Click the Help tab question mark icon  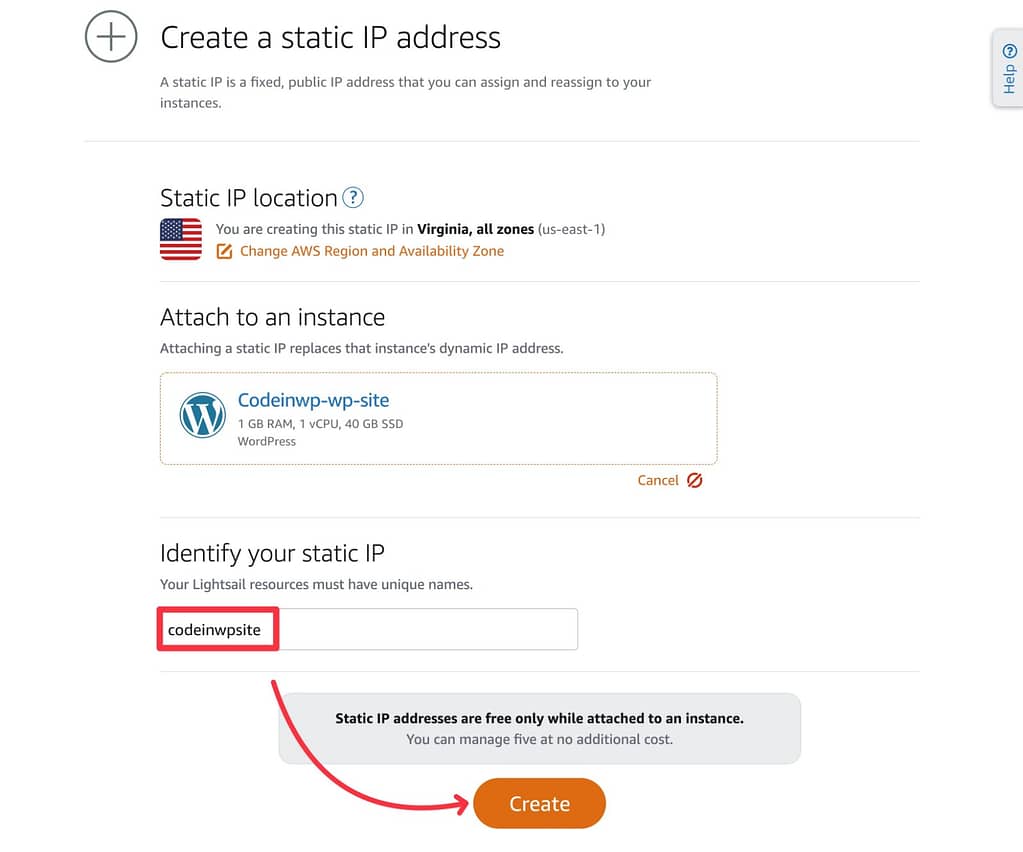[1009, 51]
